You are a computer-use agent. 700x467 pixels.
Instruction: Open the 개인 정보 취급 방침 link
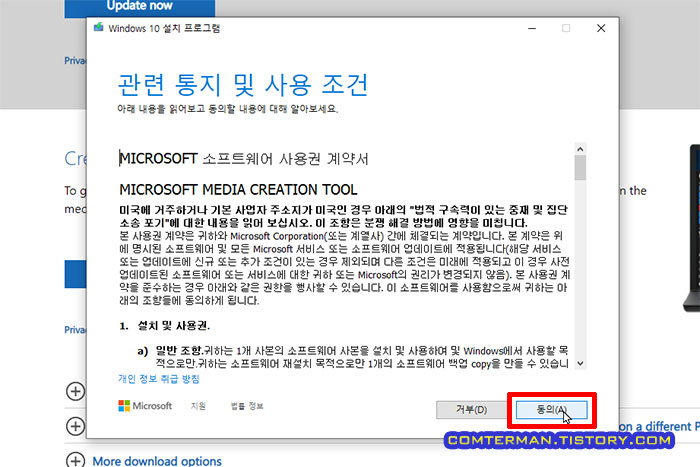click(158, 379)
